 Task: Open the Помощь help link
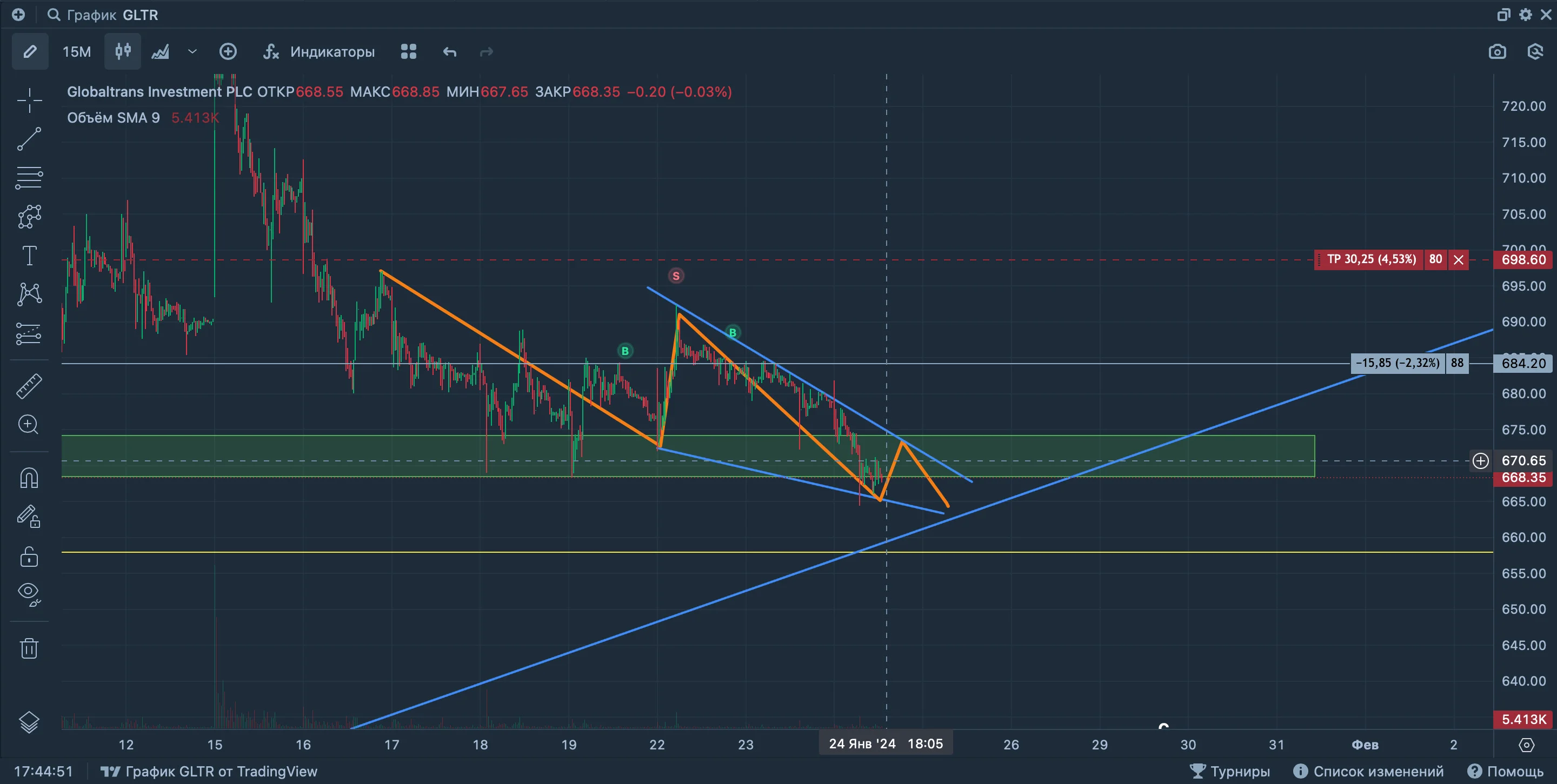pyautogui.click(x=1506, y=772)
